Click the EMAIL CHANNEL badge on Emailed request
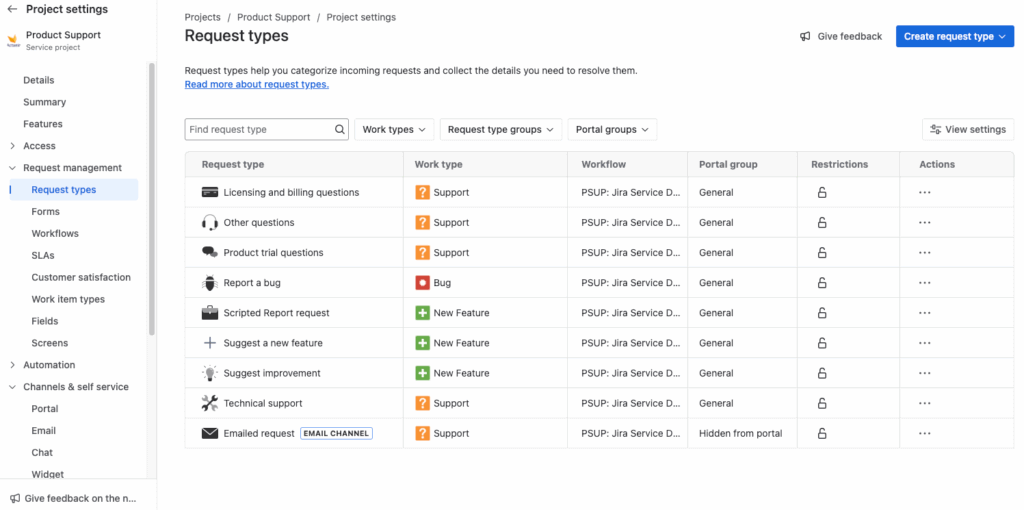The width and height of the screenshot is (1024, 510). click(336, 434)
